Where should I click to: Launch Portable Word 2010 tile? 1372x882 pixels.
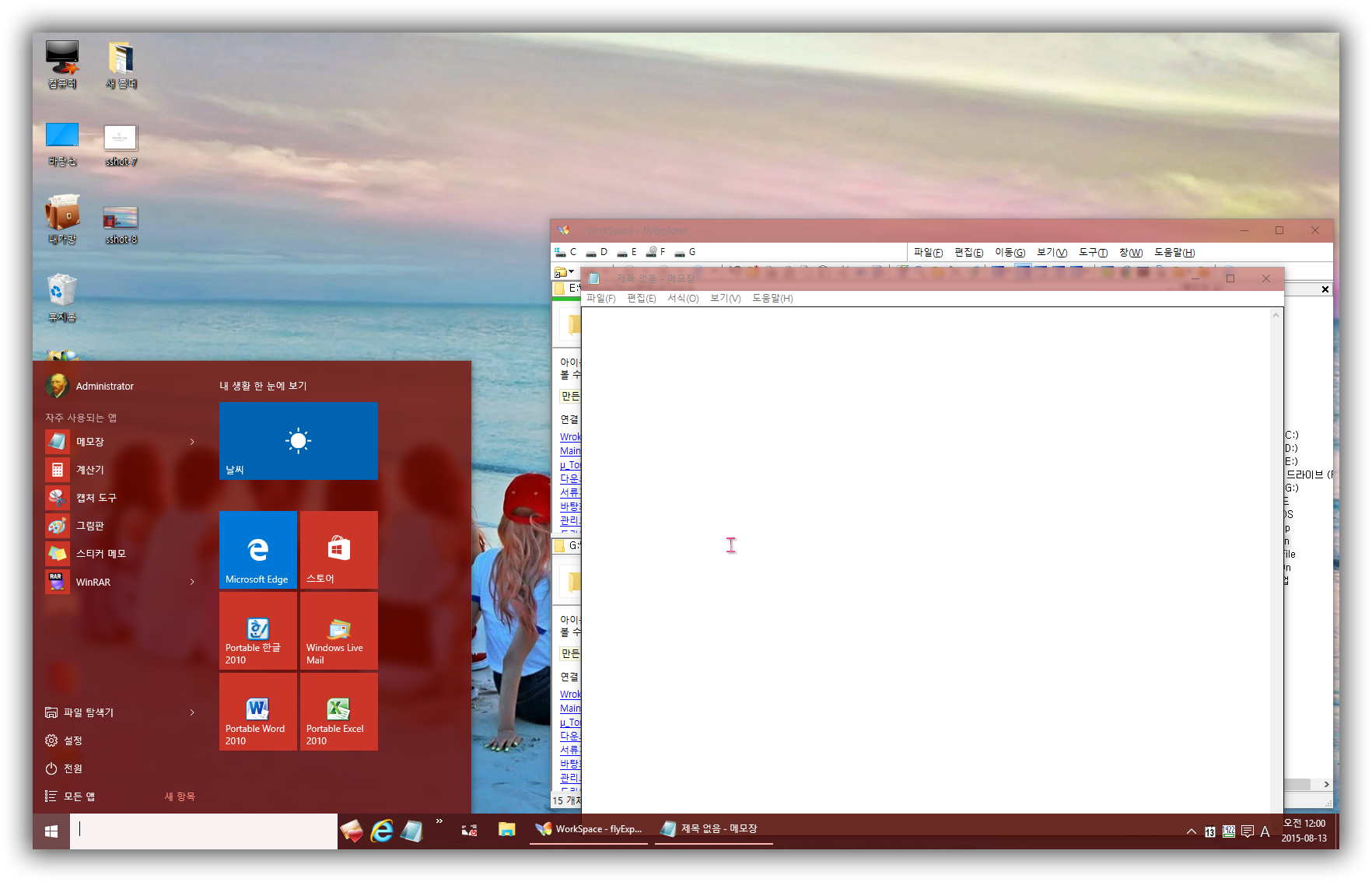[257, 712]
